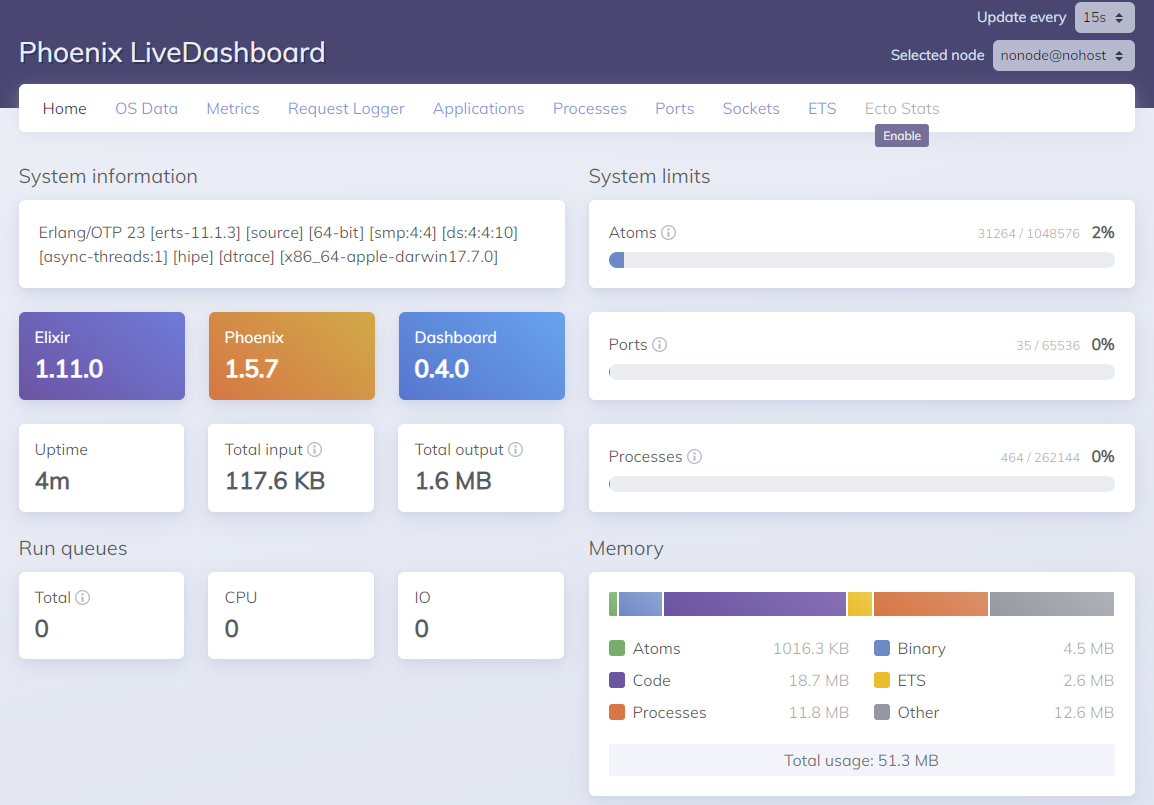The height and width of the screenshot is (805, 1154).
Task: Click the blue Binary legend swatch
Action: (882, 648)
